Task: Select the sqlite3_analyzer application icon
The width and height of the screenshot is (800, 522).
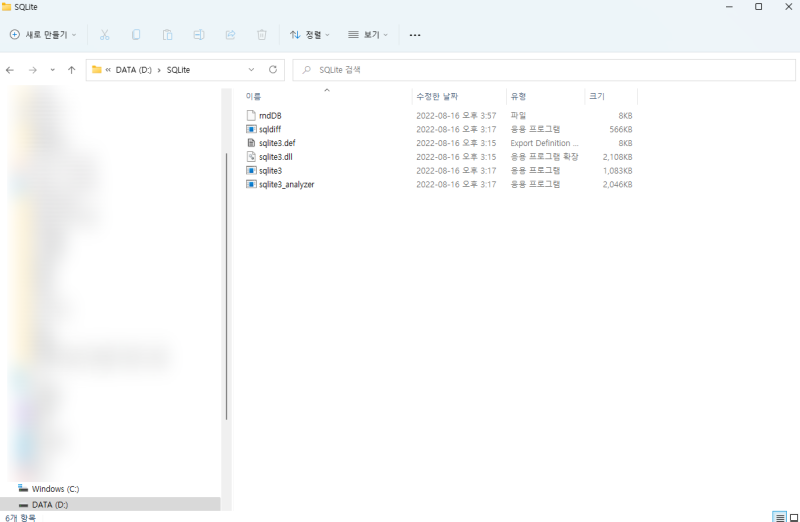Action: point(251,184)
